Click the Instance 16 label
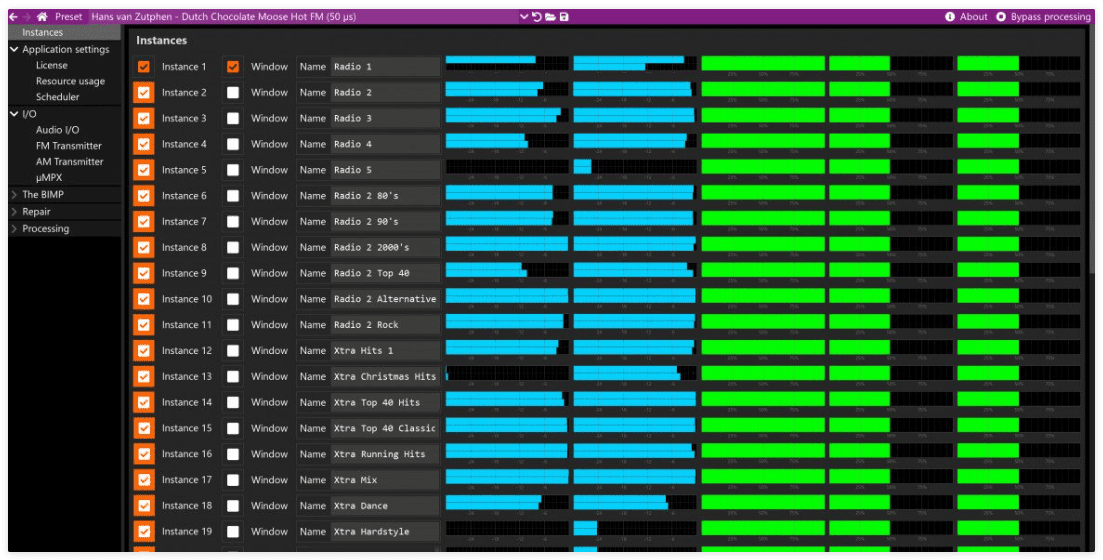The width and height of the screenshot is (1103, 560). [x=186, y=454]
